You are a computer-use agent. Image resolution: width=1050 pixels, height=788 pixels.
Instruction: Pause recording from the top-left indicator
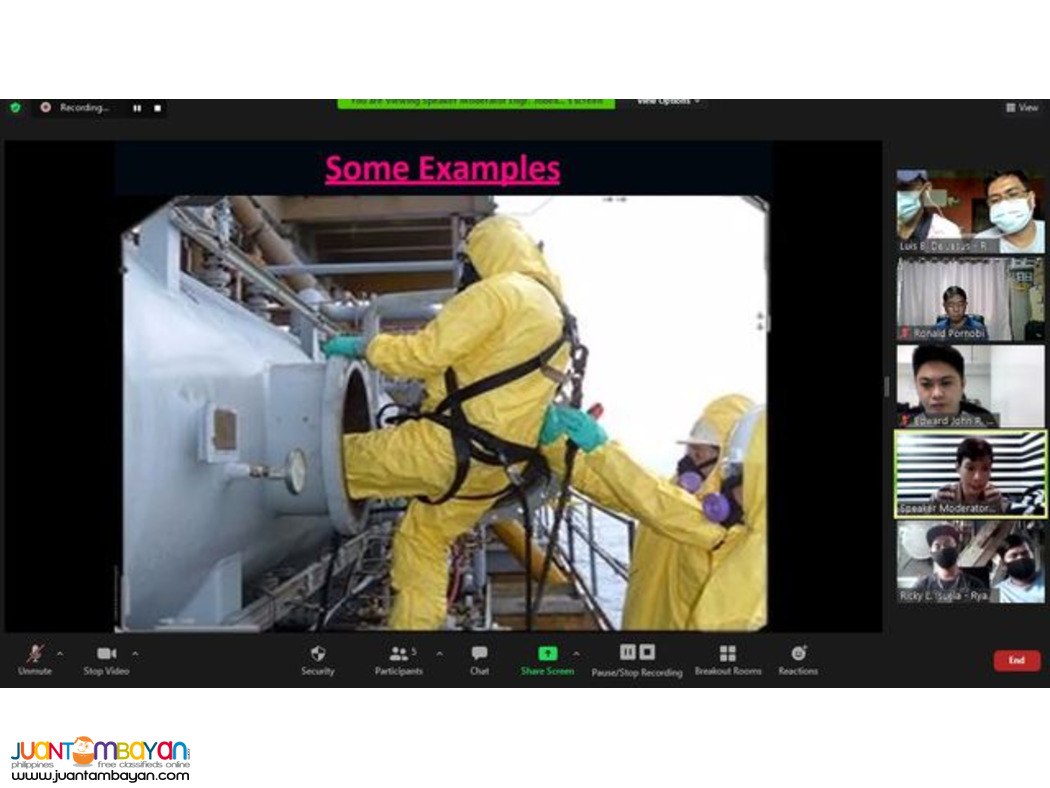[135, 108]
